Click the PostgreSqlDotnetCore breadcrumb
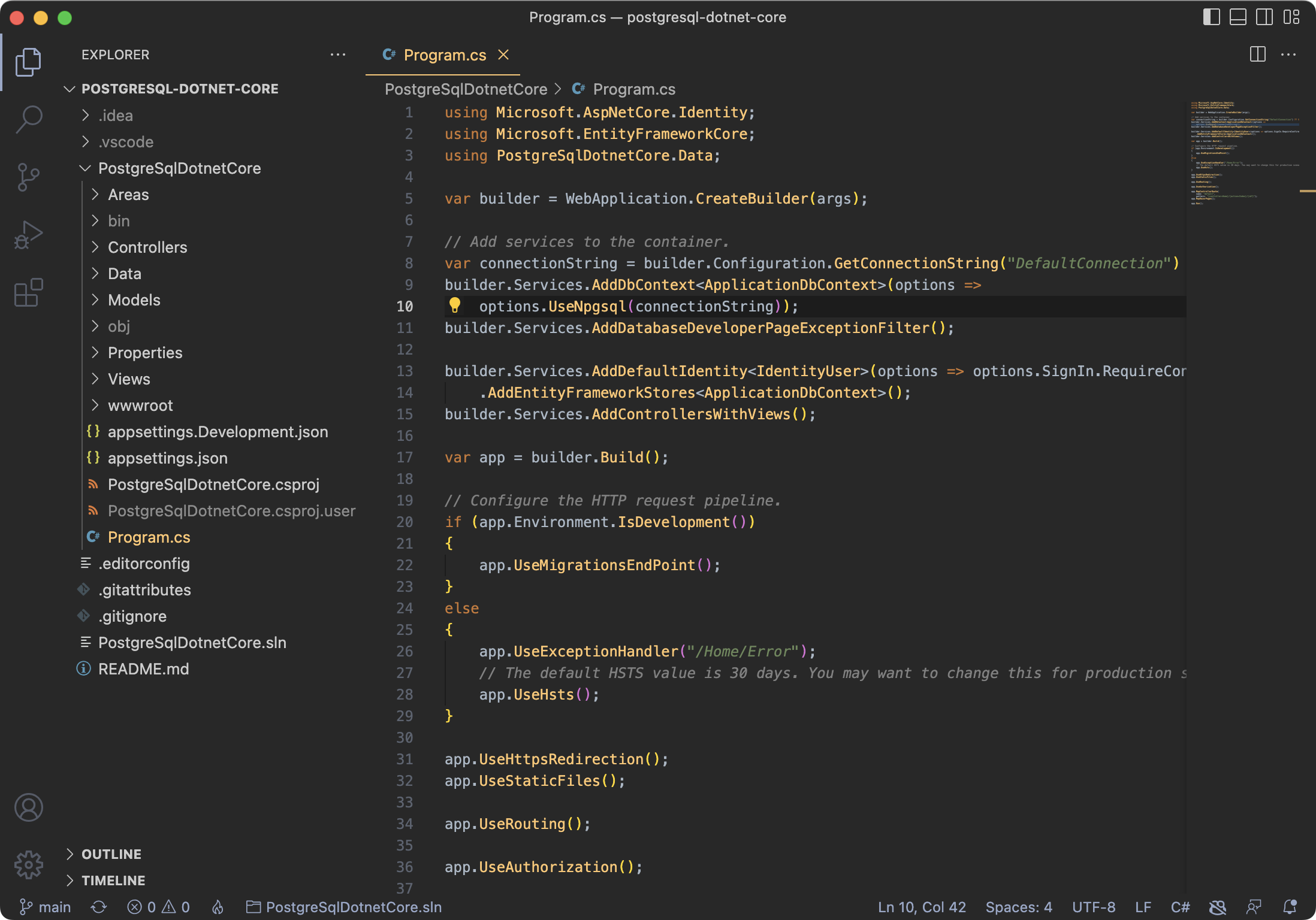Screen dimensions: 1316x920 coord(467,89)
